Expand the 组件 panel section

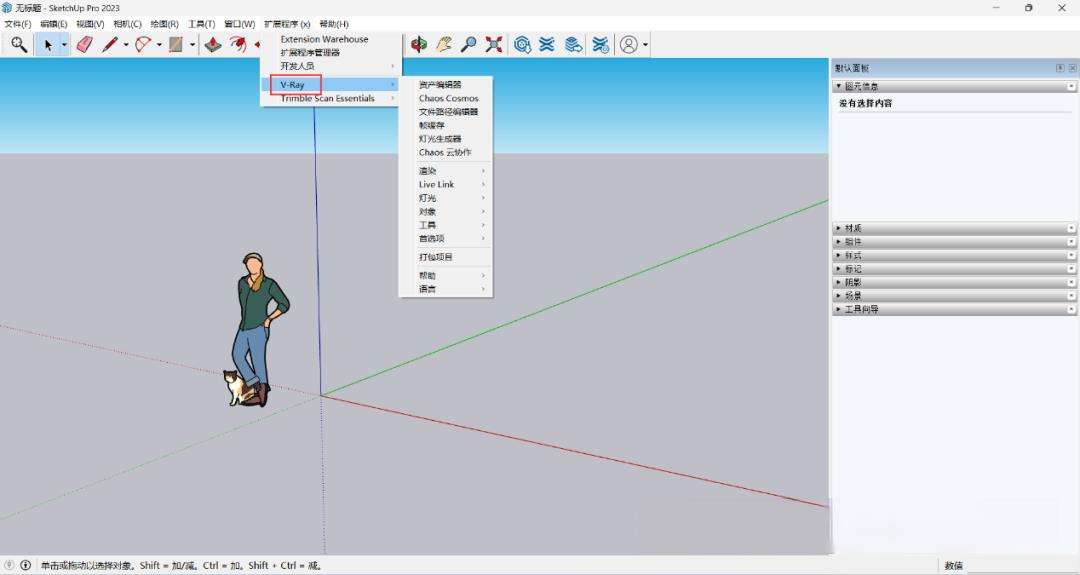tap(954, 242)
